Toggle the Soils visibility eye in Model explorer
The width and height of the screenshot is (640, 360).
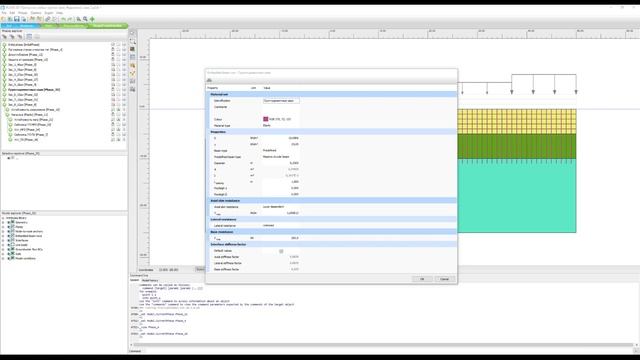[9, 254]
